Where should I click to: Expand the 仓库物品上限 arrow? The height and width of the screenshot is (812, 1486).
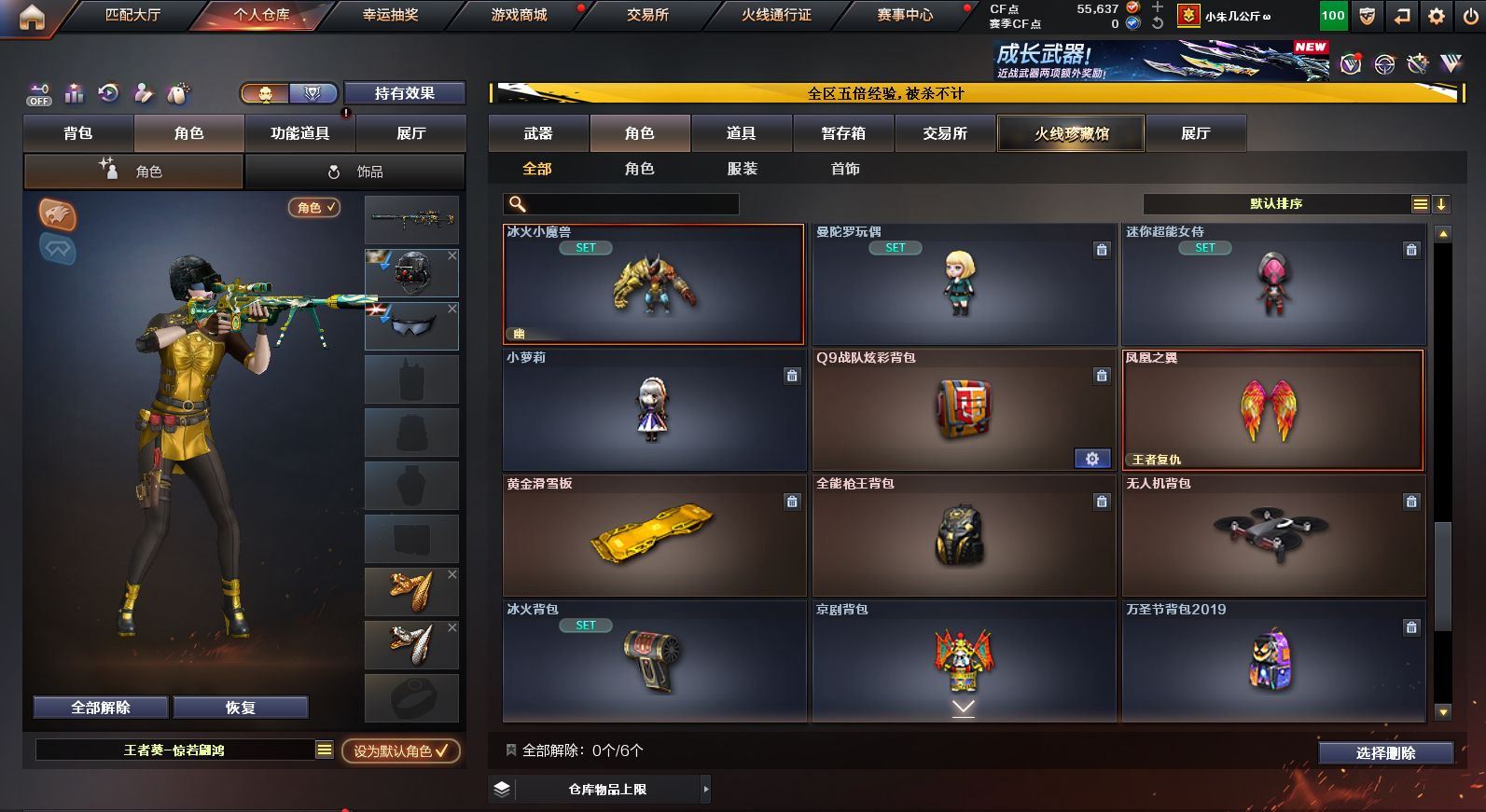click(706, 789)
